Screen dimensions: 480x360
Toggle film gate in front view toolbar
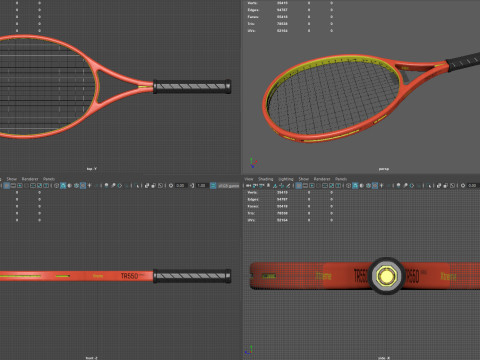click(x=13, y=185)
